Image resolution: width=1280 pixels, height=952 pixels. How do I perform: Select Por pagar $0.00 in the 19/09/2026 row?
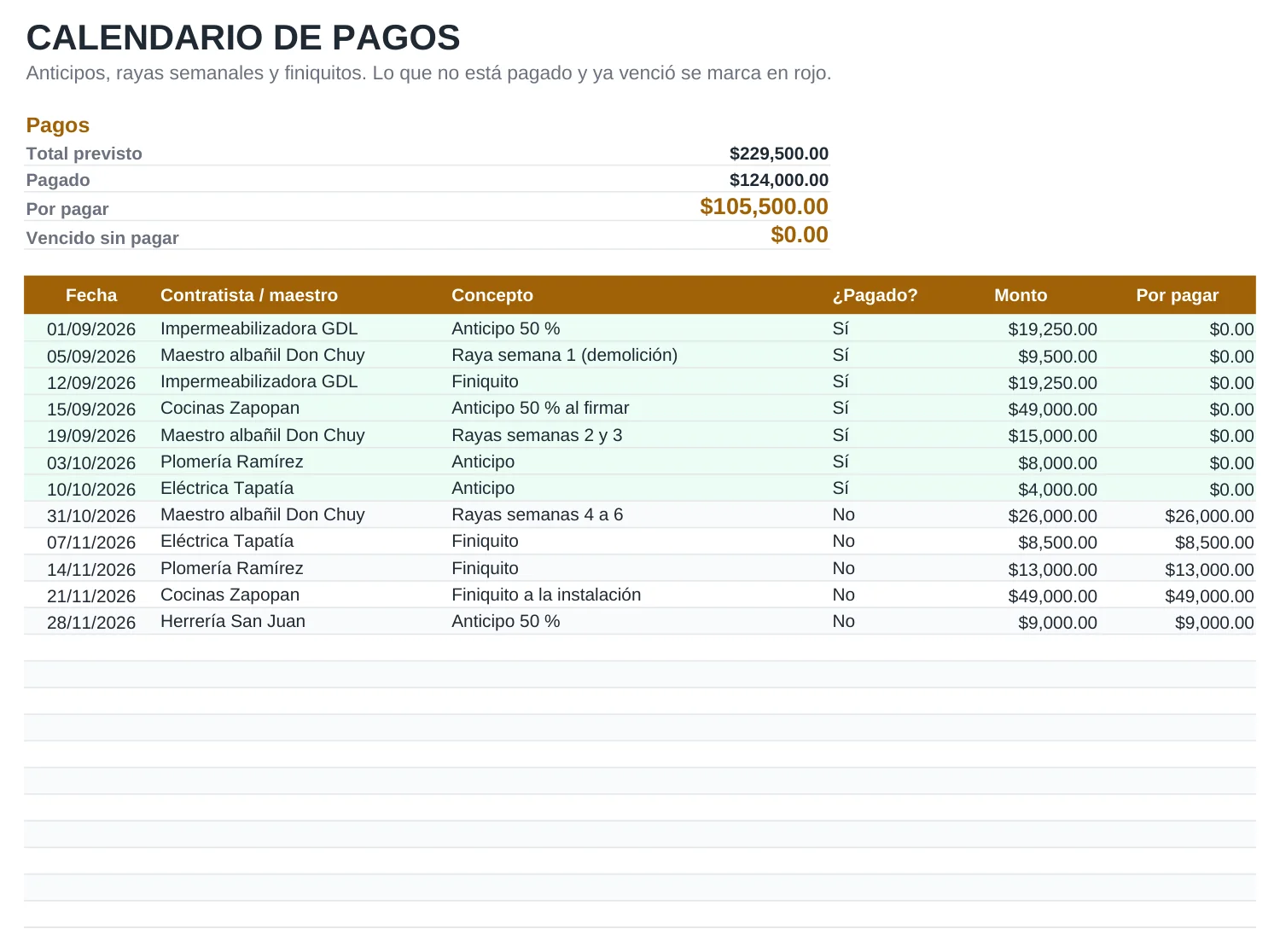tap(1231, 436)
